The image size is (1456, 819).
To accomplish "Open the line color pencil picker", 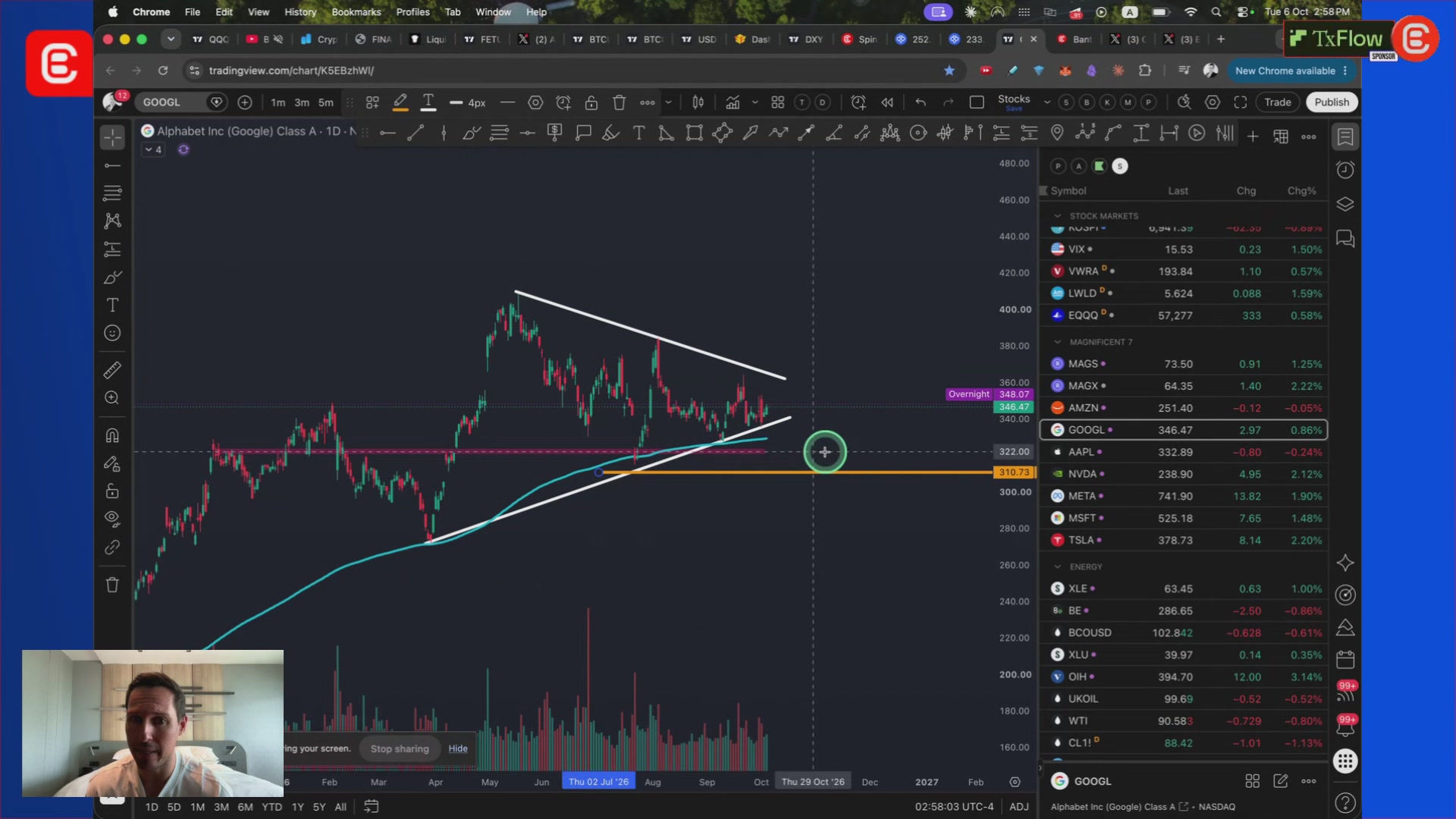I will 400,102.
